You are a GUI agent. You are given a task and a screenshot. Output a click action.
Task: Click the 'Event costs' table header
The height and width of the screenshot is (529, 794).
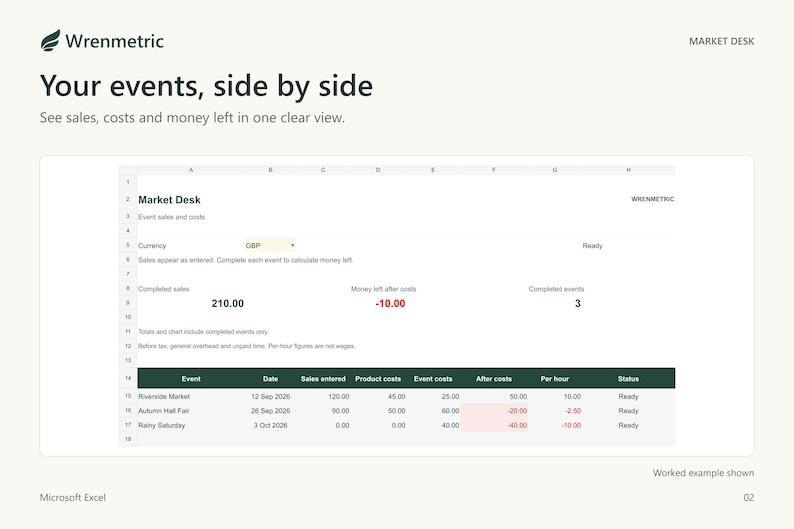point(433,379)
